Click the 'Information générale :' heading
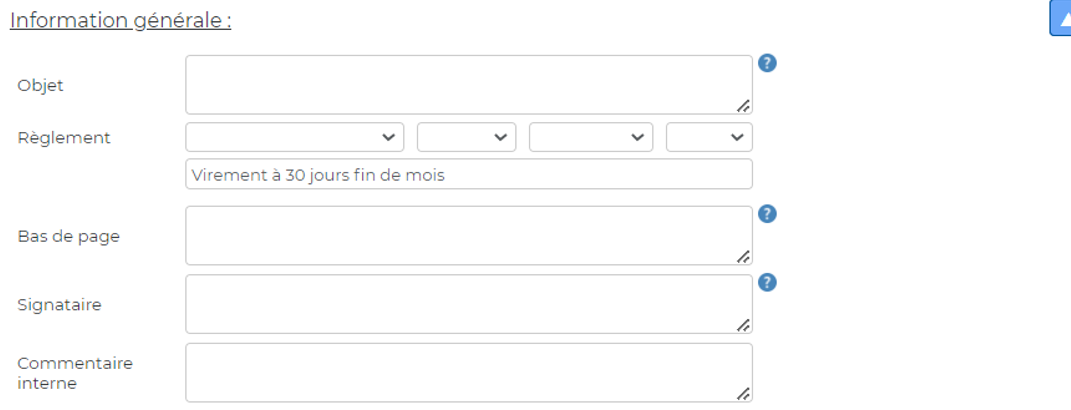This screenshot has height=410, width=1071. (x=120, y=20)
